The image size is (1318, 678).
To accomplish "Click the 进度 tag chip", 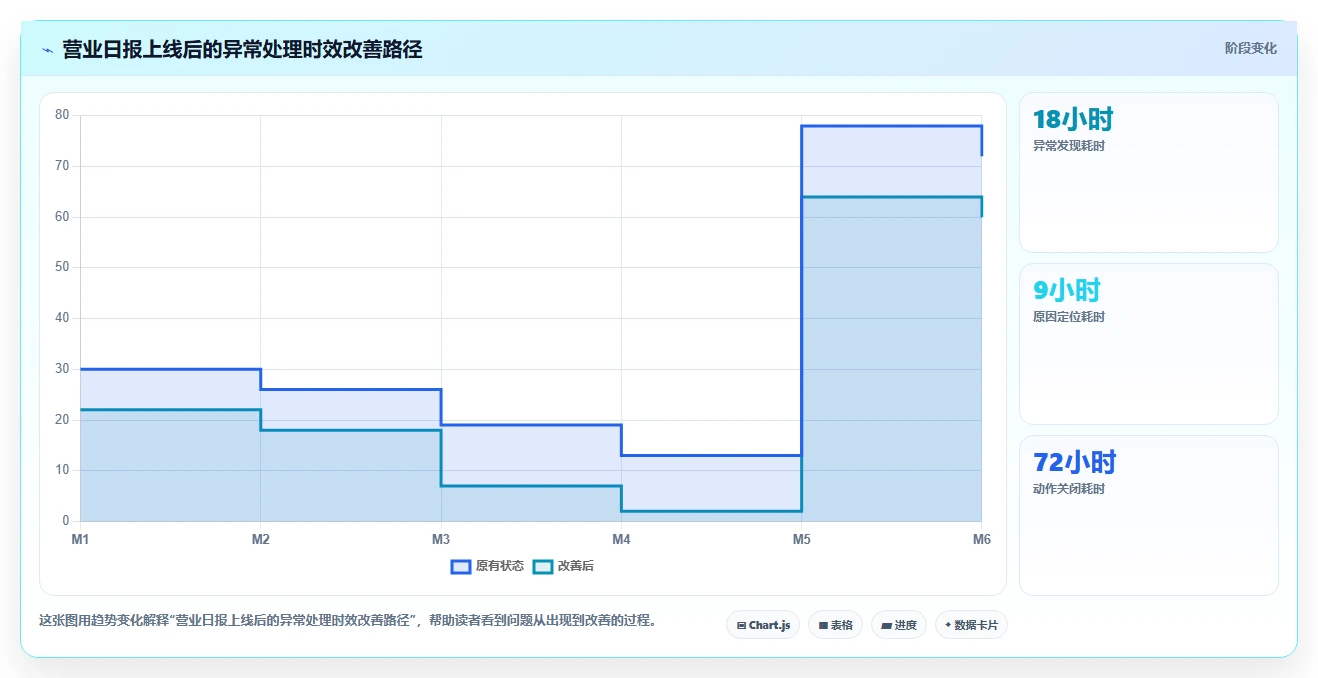I will 899,625.
